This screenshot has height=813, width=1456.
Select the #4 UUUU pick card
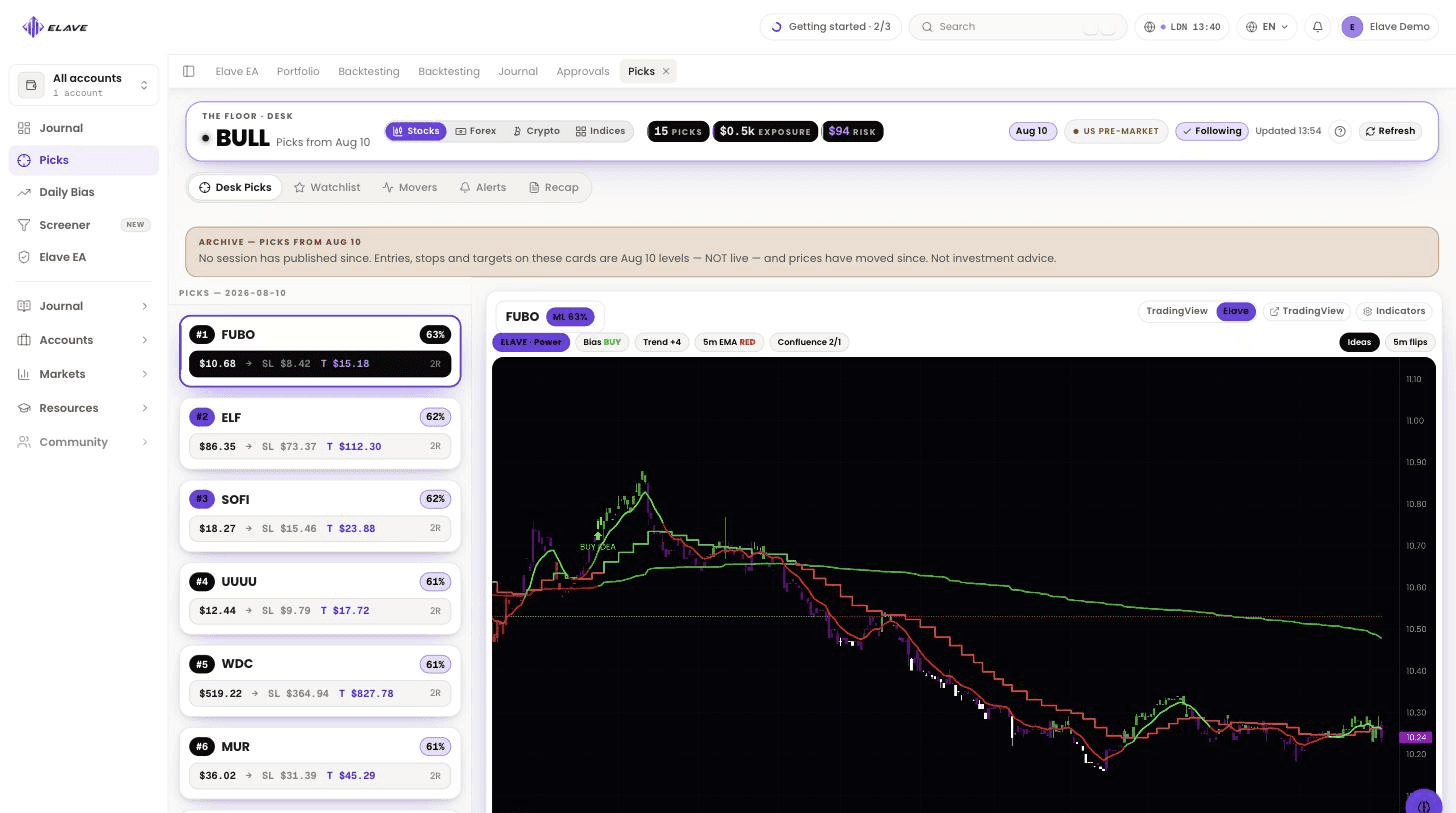tap(320, 598)
